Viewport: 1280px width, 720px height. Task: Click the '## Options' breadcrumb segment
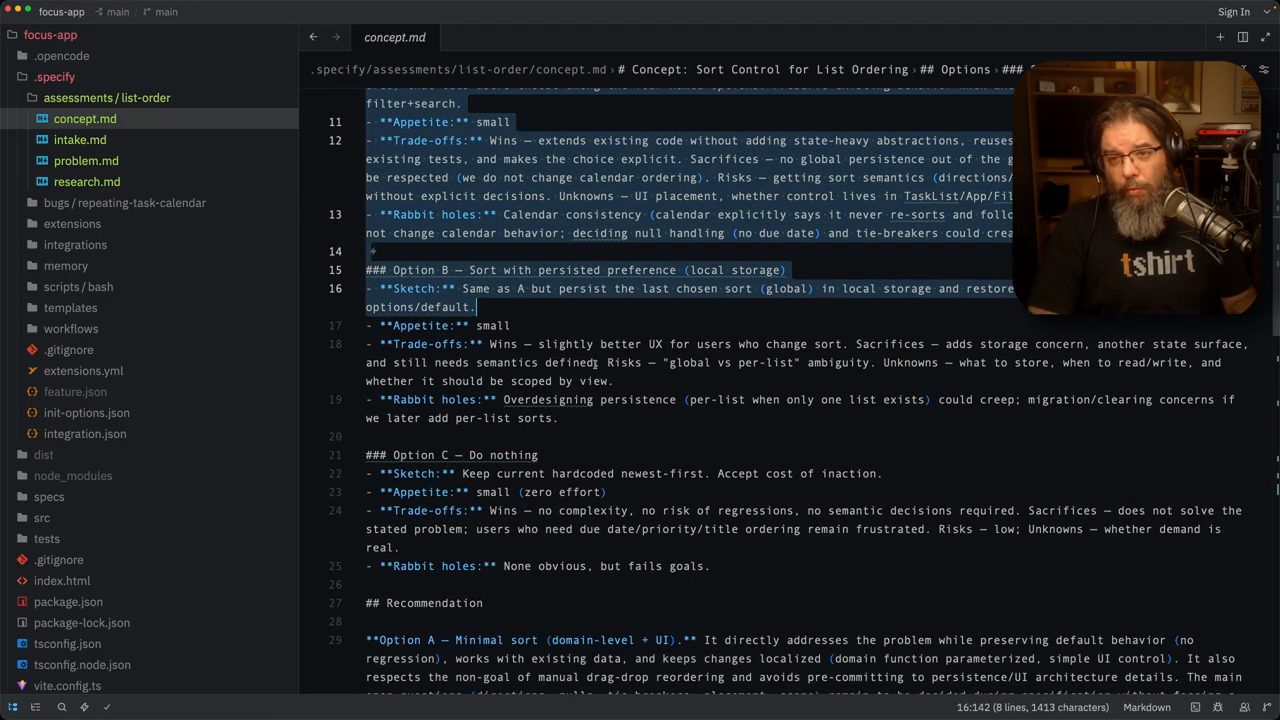click(955, 70)
